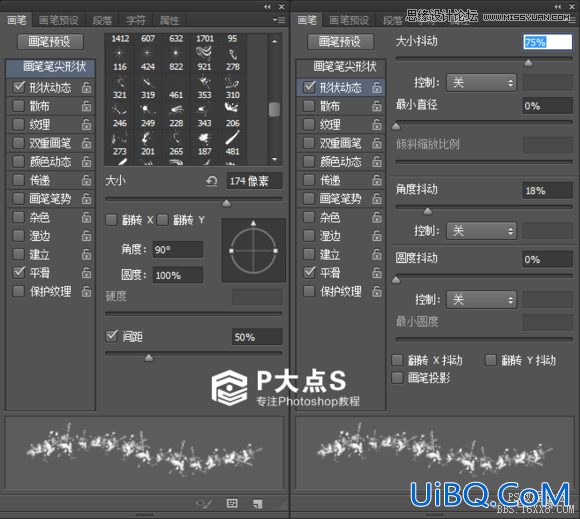
Task: Click brush list scroll down arrow
Action: coord(274,159)
